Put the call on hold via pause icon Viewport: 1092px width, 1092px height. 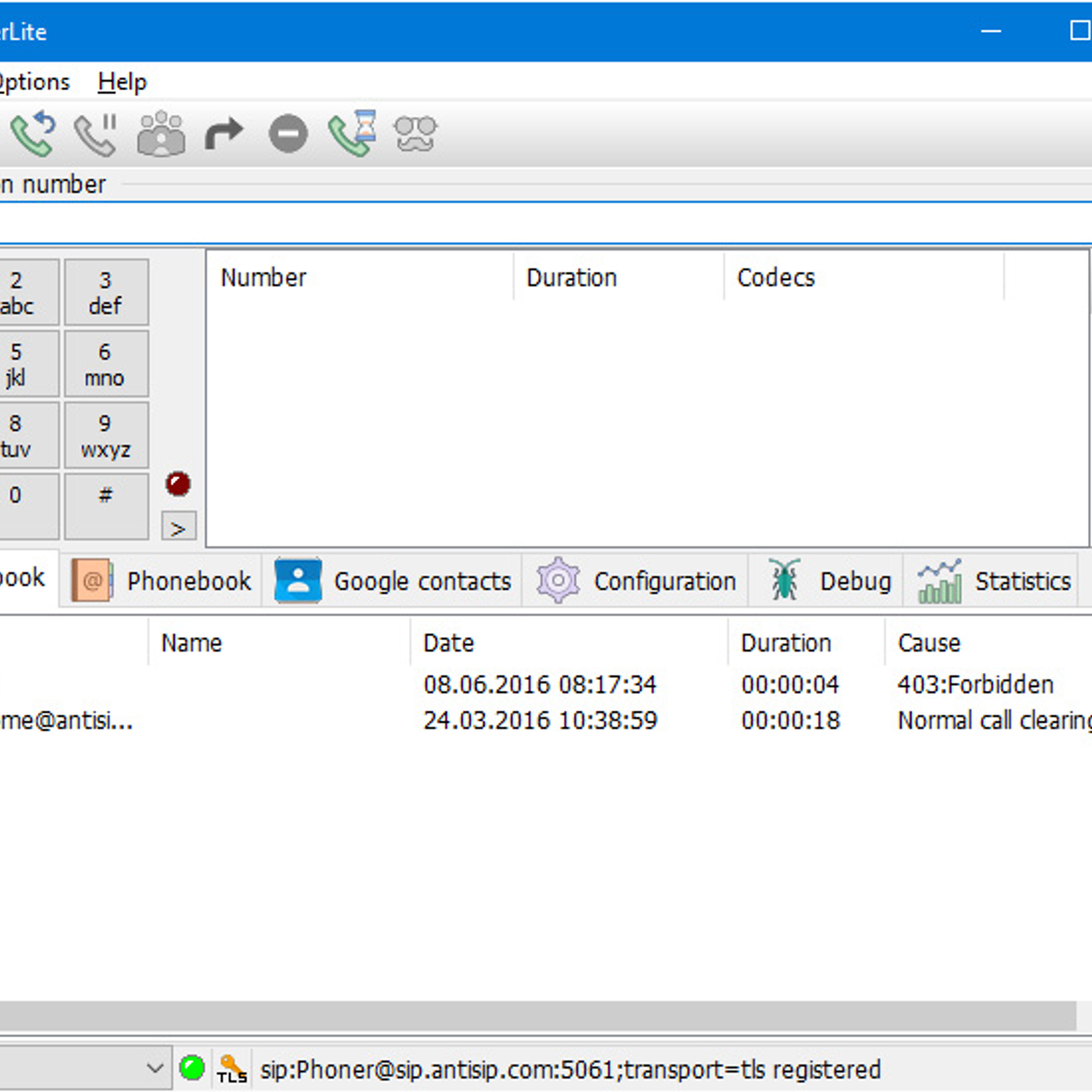pyautogui.click(x=96, y=133)
